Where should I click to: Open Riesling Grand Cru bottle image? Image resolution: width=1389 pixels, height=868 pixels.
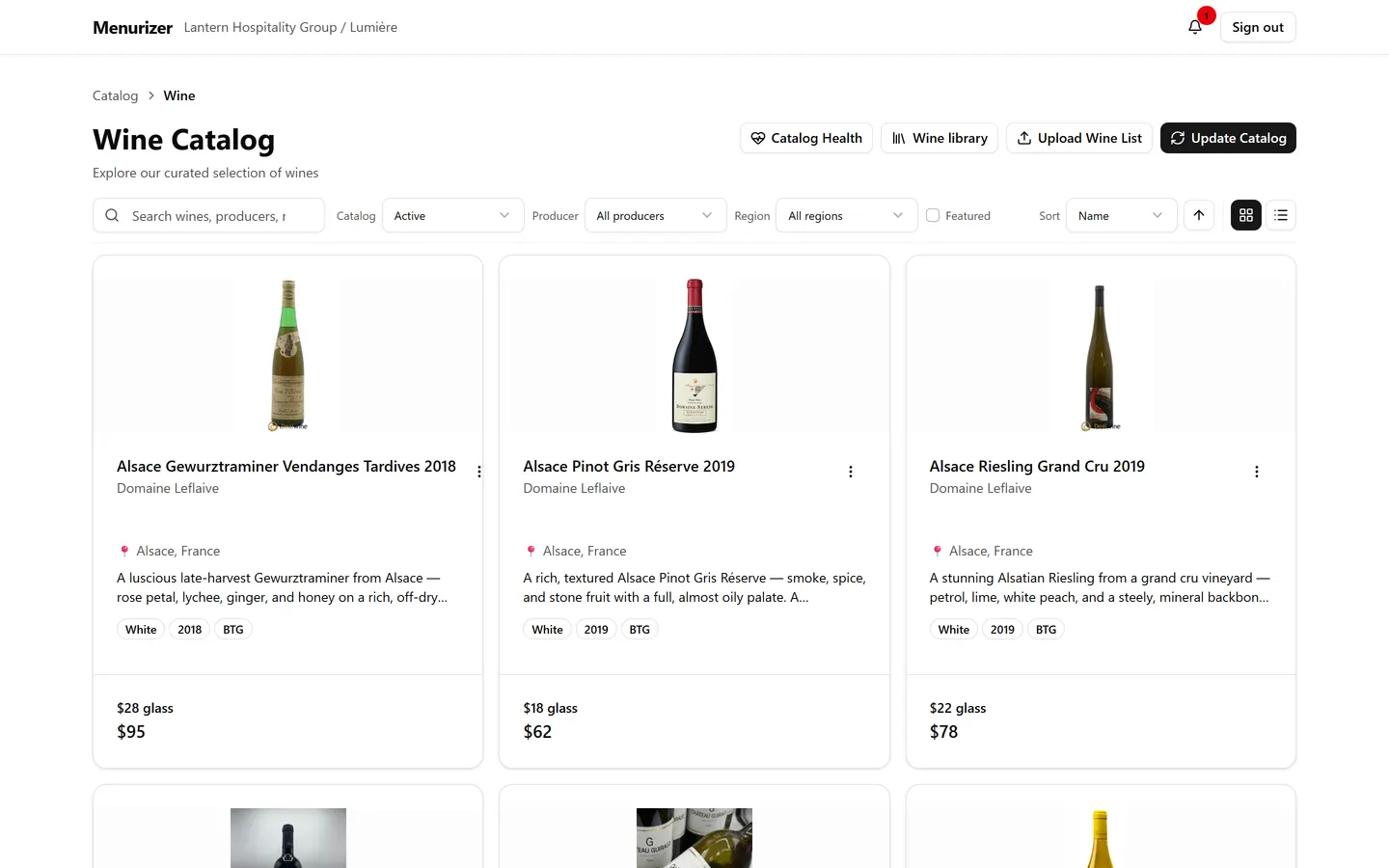tap(1101, 357)
